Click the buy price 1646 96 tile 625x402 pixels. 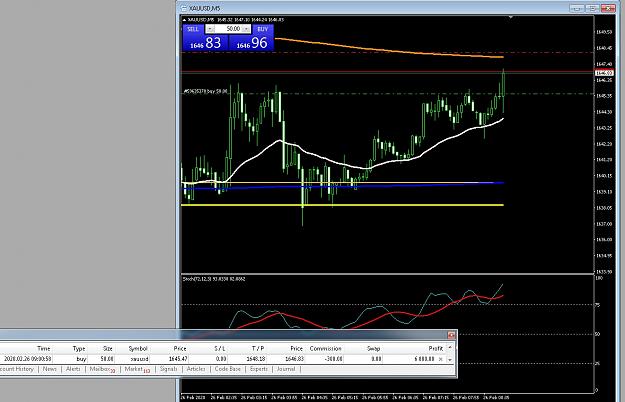pyautogui.click(x=252, y=43)
